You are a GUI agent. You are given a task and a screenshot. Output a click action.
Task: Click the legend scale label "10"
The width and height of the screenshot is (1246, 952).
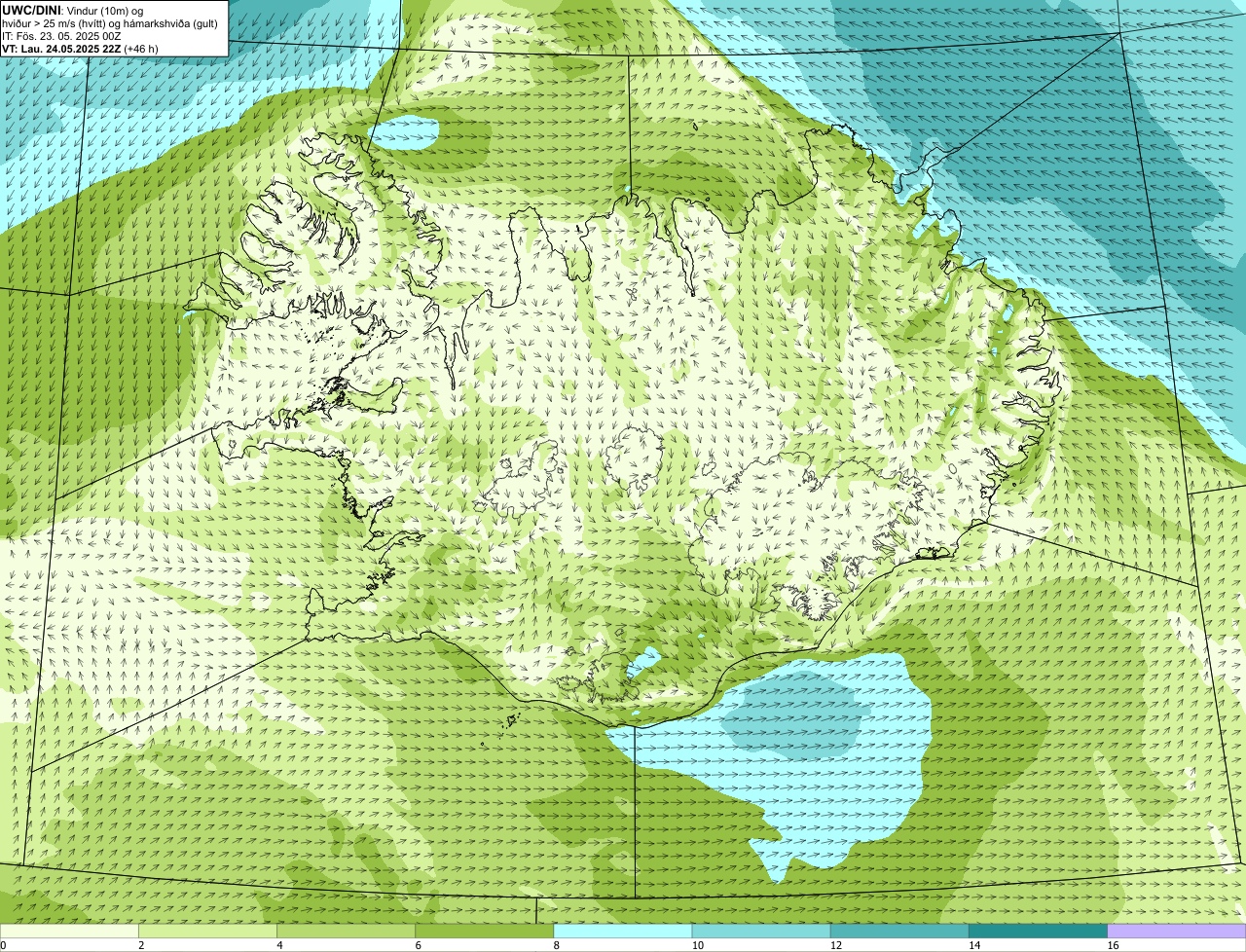697,945
